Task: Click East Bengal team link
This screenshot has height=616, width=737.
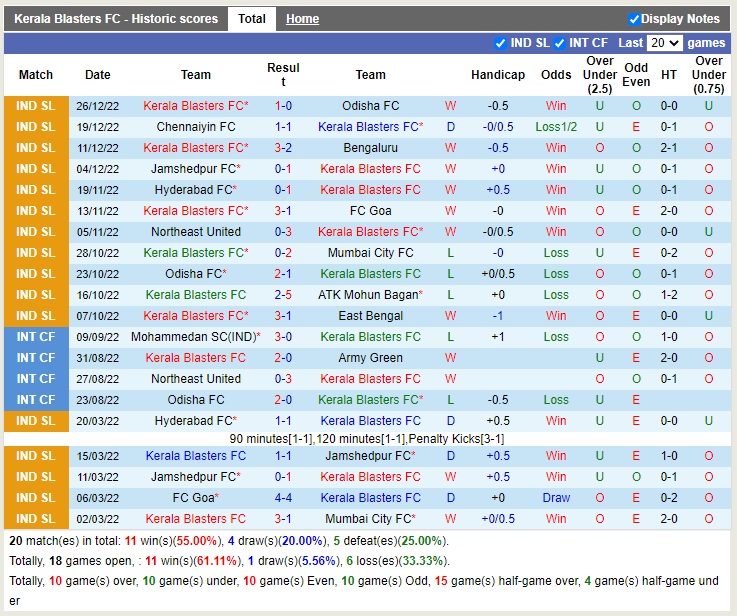Action: 370,316
